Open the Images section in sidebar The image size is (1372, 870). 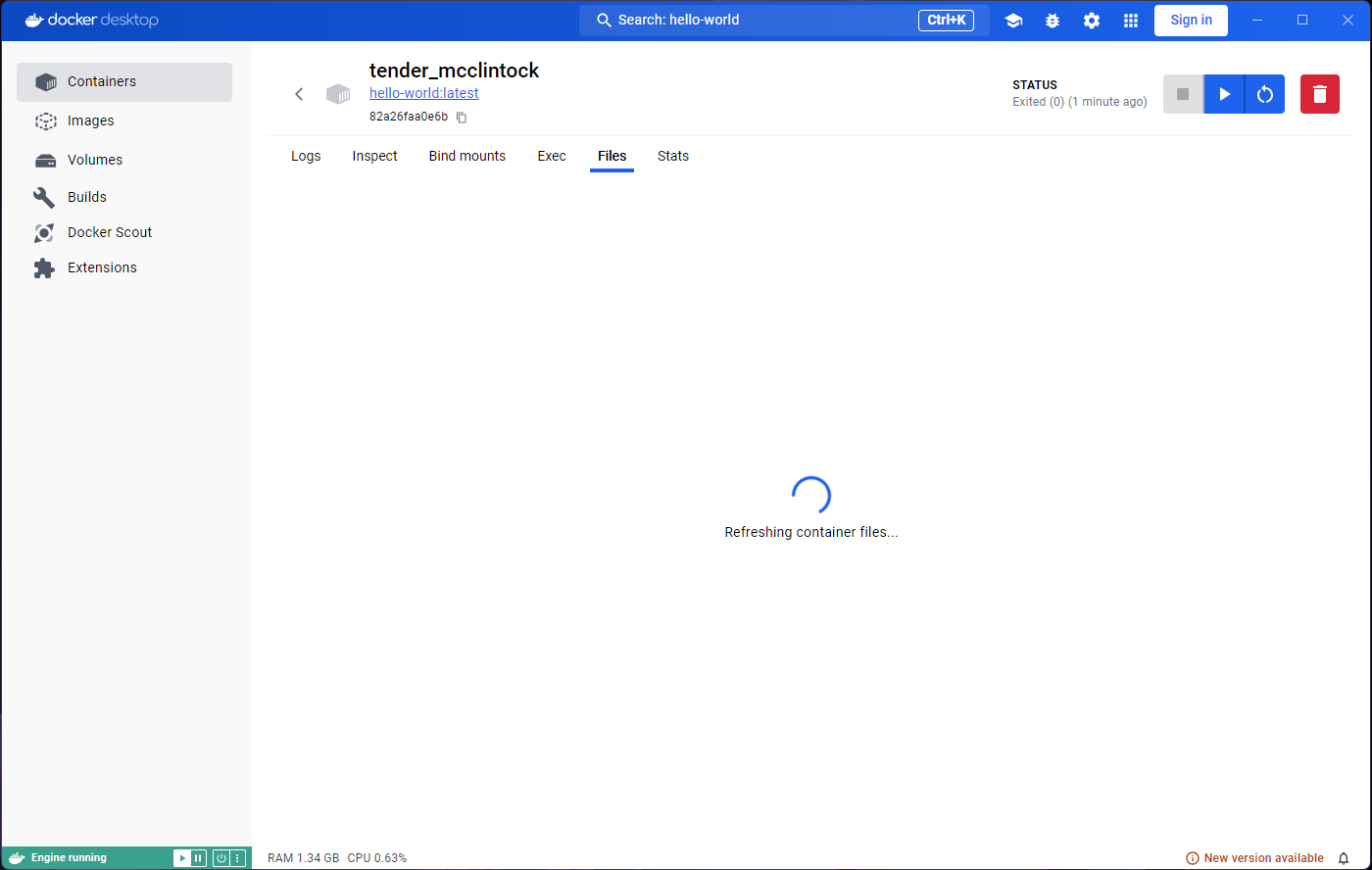[124, 121]
